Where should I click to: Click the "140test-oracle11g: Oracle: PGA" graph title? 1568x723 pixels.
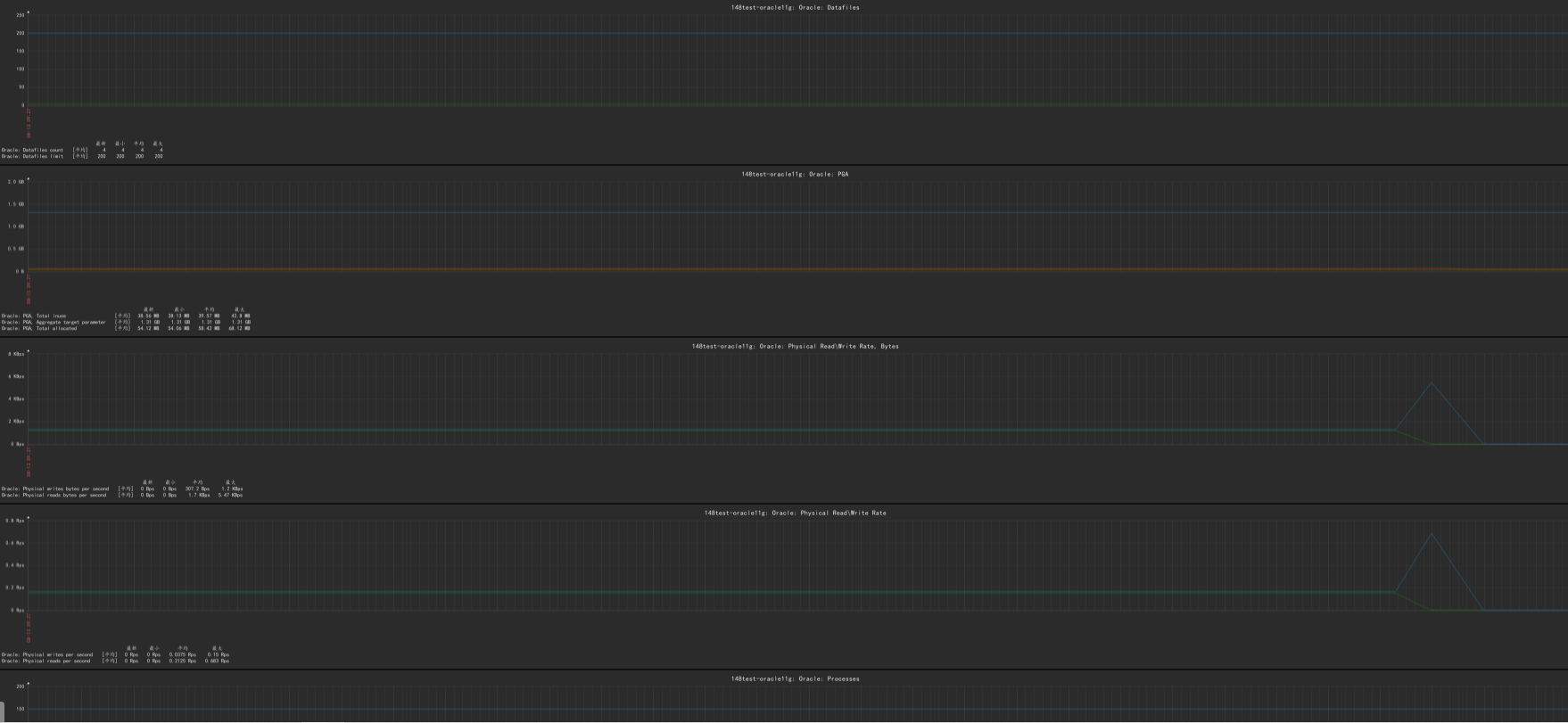795,174
